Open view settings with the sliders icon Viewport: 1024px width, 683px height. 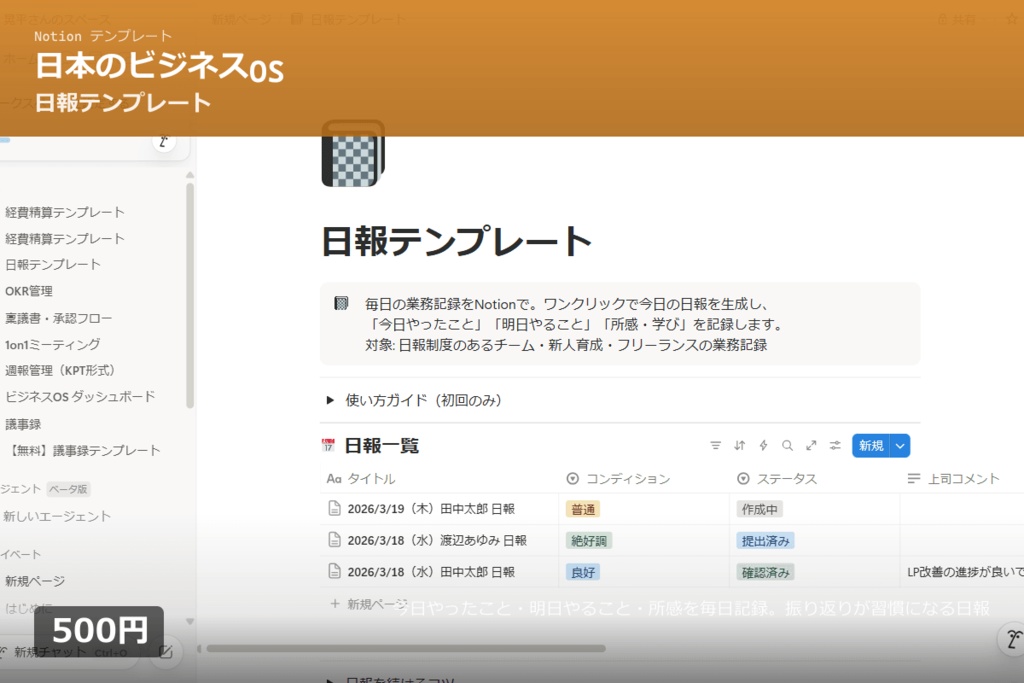point(837,445)
